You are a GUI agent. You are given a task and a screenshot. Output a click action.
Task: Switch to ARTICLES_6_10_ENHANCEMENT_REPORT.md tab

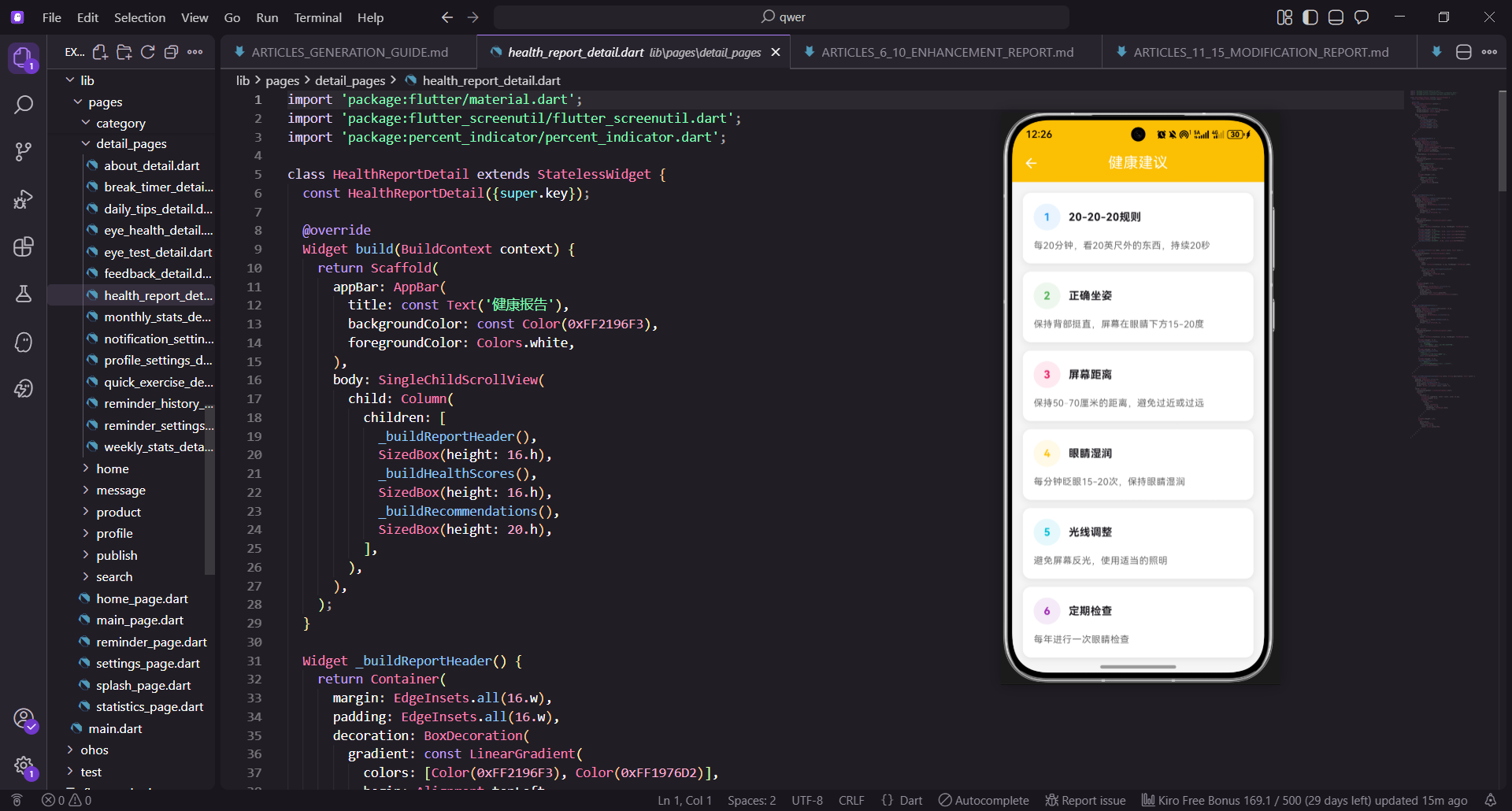point(946,52)
